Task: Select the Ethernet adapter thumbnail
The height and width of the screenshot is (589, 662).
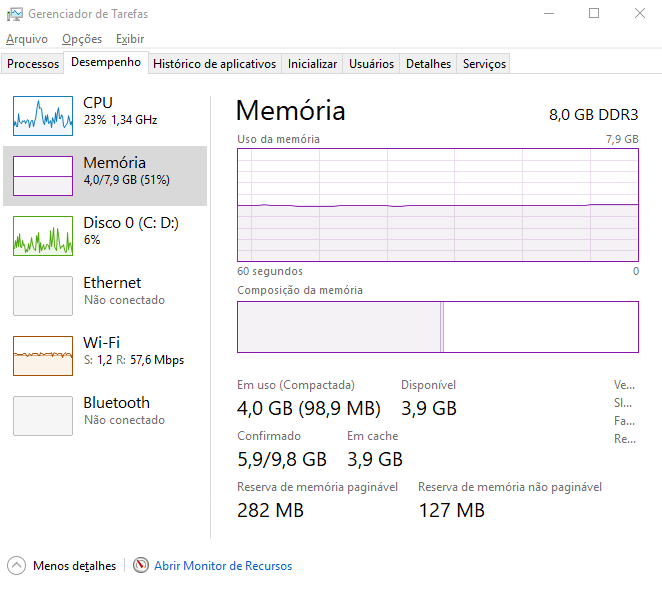Action: click(x=43, y=295)
